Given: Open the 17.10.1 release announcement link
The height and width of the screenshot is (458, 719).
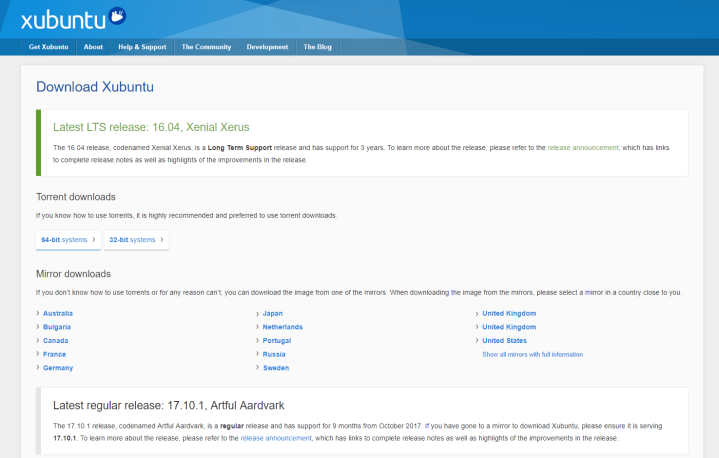Looking at the screenshot, I should click(275, 438).
